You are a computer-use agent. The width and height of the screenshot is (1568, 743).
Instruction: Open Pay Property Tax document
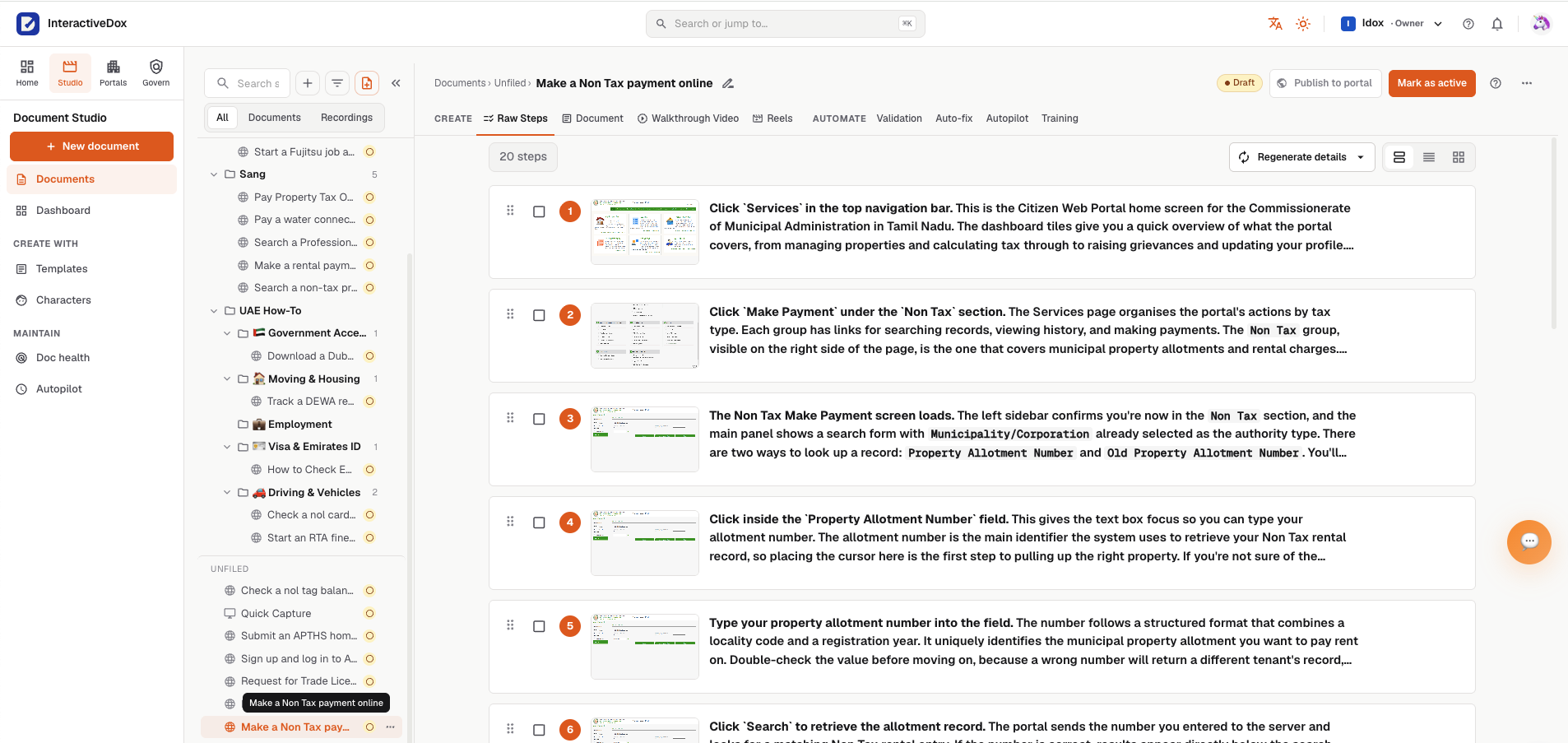point(304,197)
